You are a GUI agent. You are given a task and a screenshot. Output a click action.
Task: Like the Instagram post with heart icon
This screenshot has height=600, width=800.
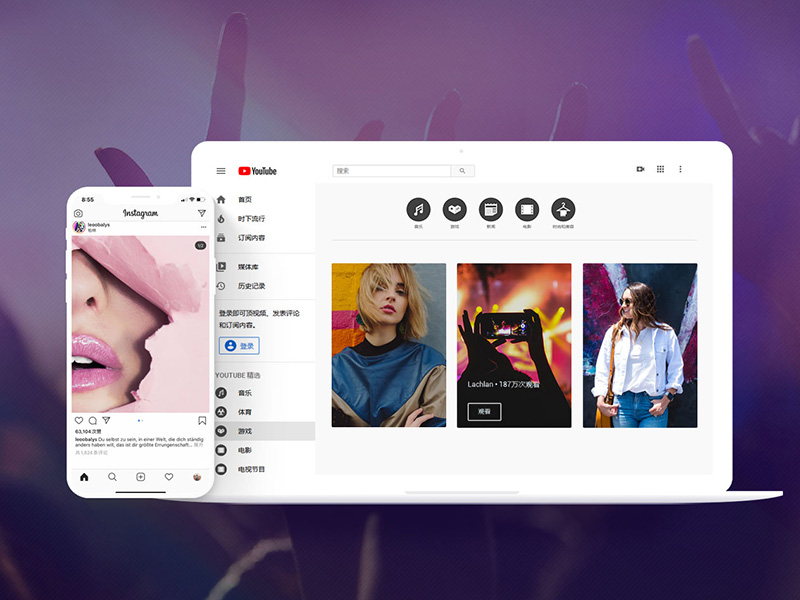pos(79,420)
